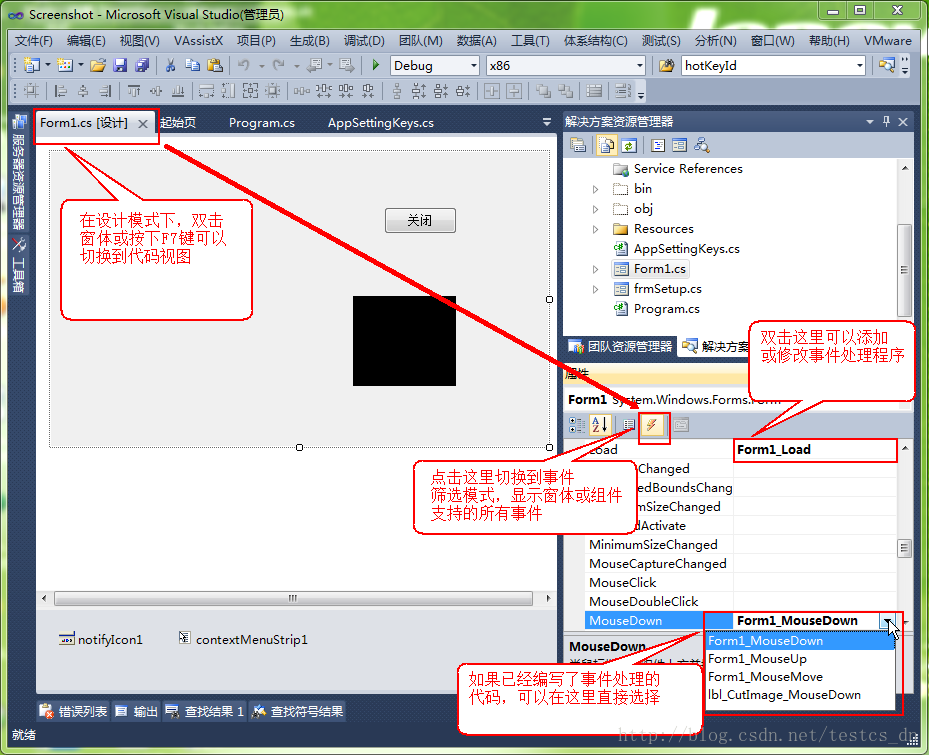Switch to the AppSettingKeys.cs tab
929x755 pixels.
pyautogui.click(x=381, y=123)
